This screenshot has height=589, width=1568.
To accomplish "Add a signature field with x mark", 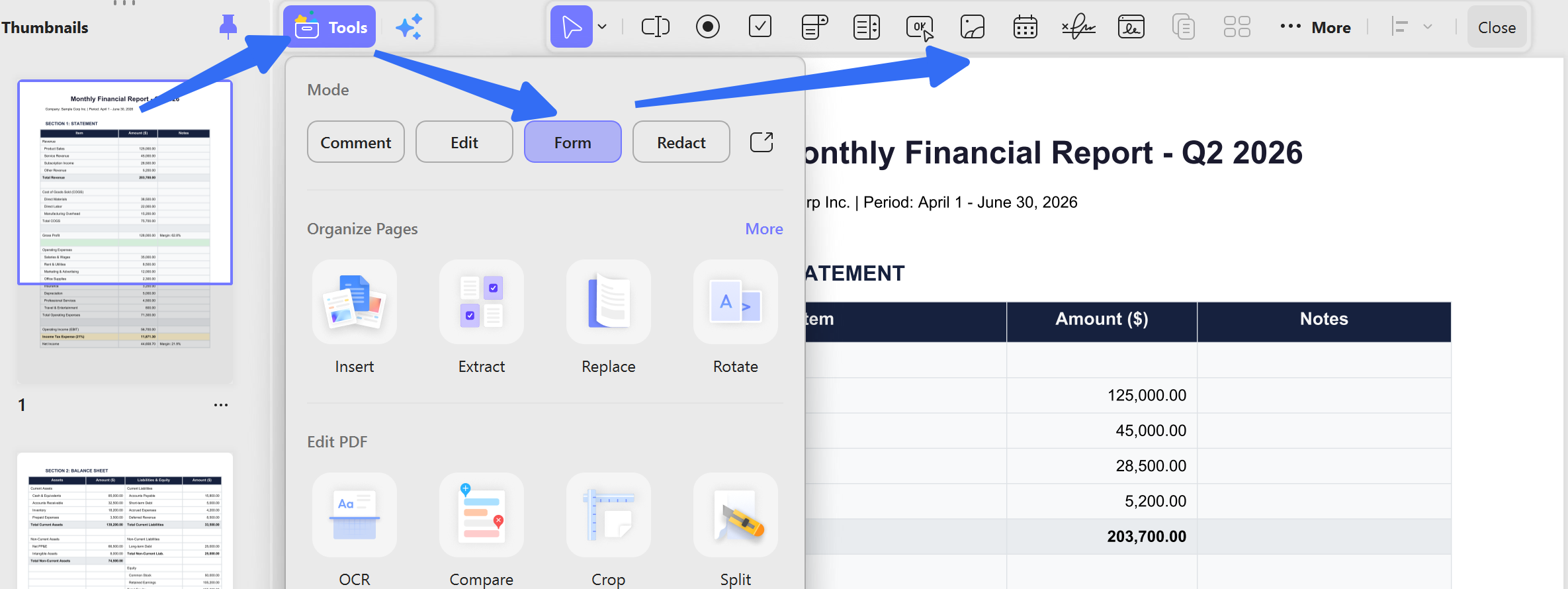I will 1078,27.
